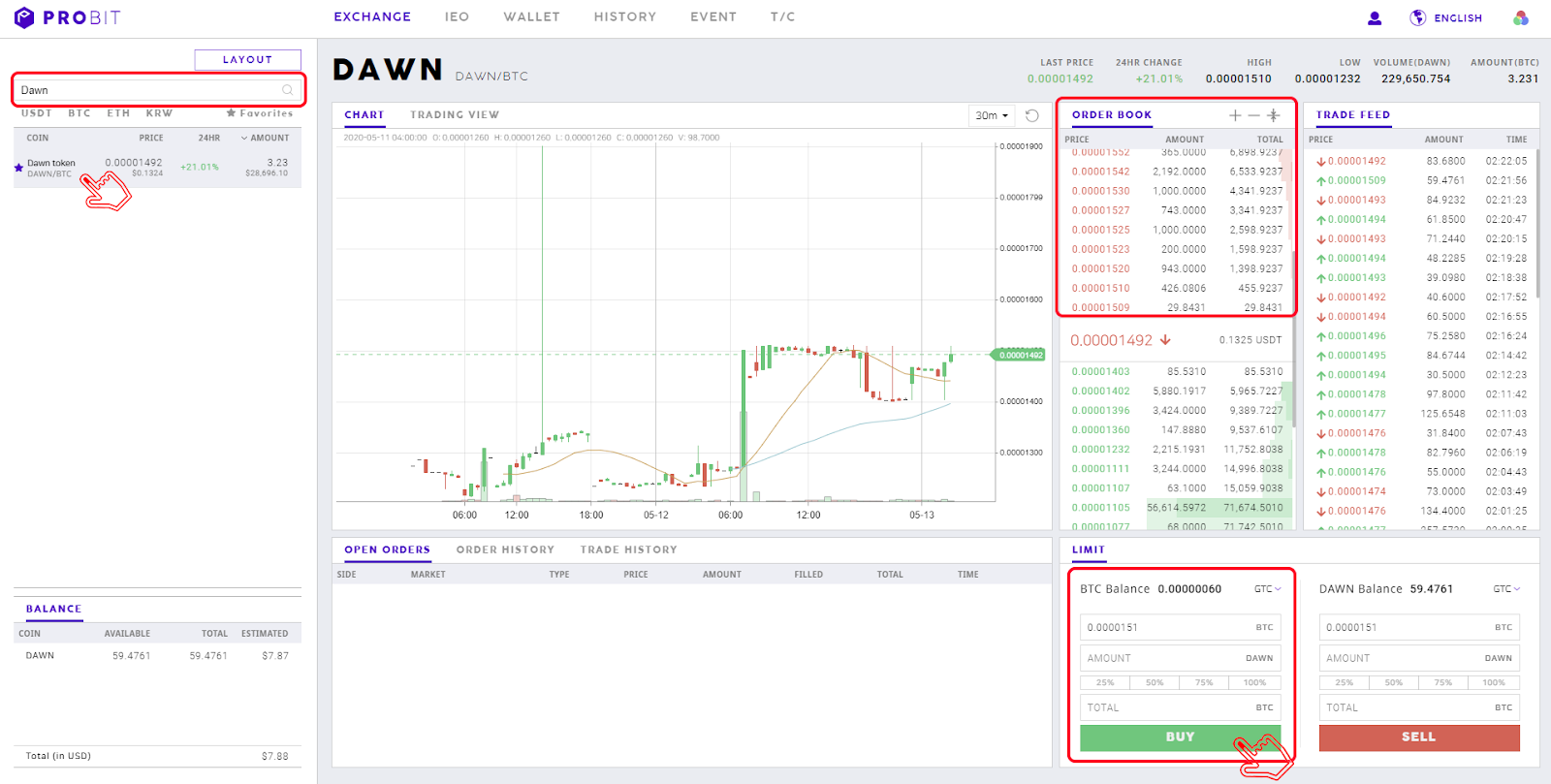Select the KRW market tab
Viewport: 1551px width, 784px height.
(x=159, y=113)
